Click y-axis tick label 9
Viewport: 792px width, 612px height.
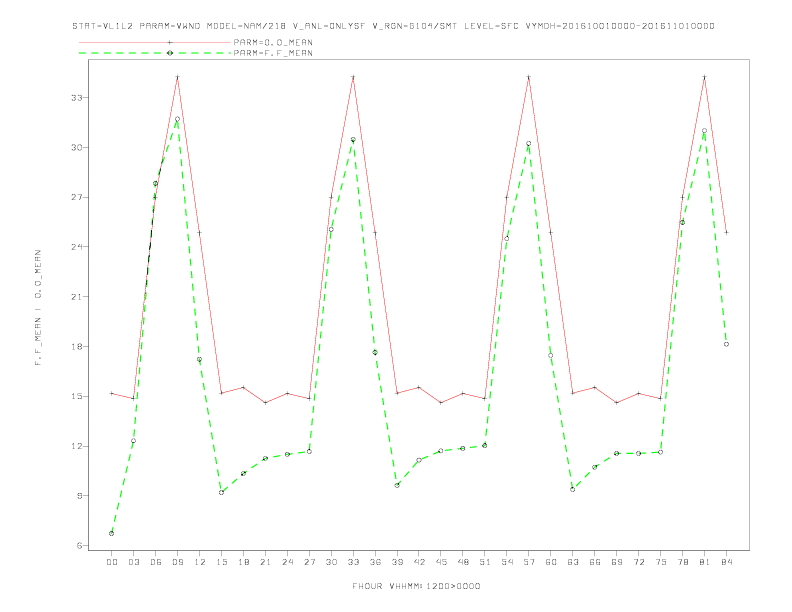point(79,496)
